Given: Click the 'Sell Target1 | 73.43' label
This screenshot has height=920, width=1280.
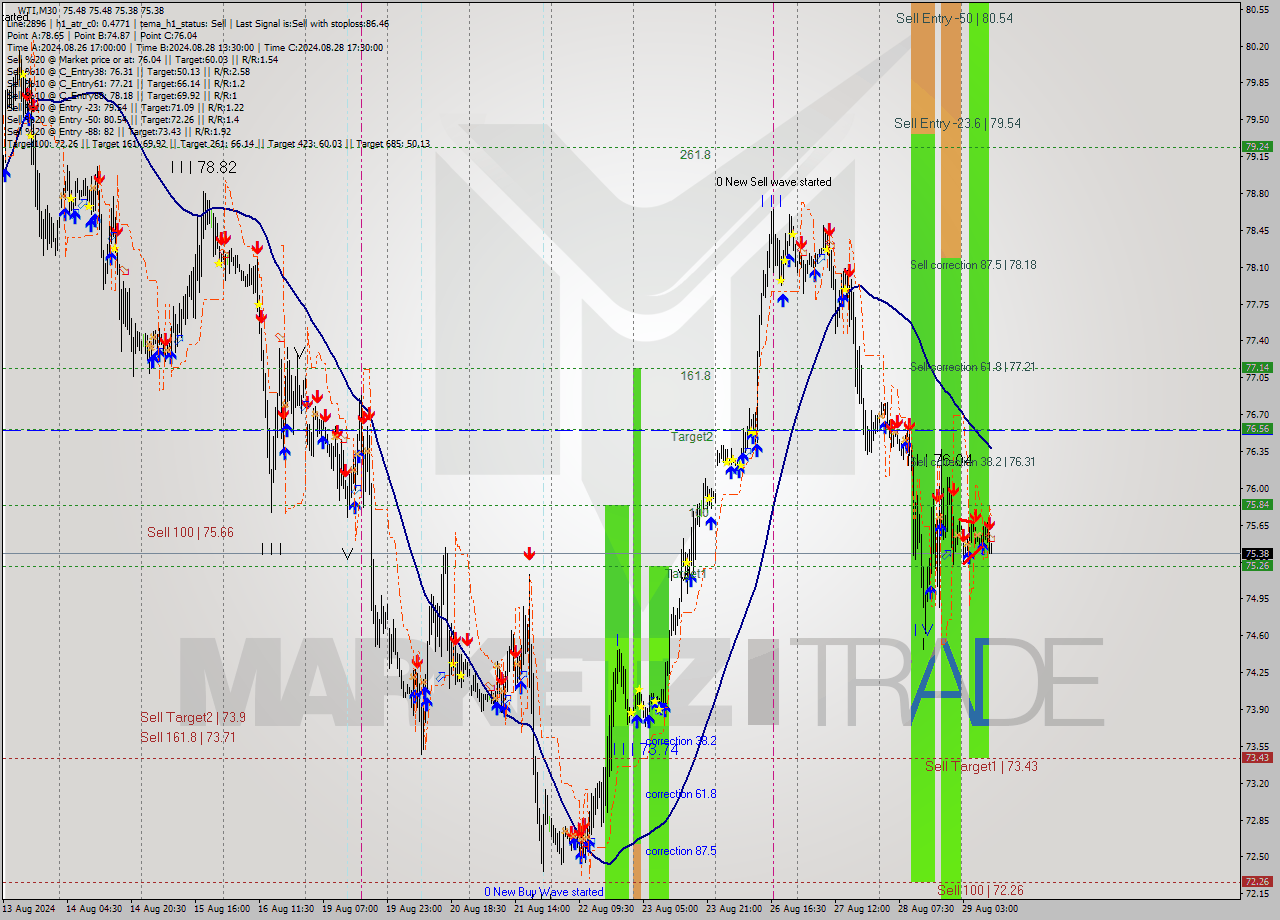Looking at the screenshot, I should click(x=981, y=766).
